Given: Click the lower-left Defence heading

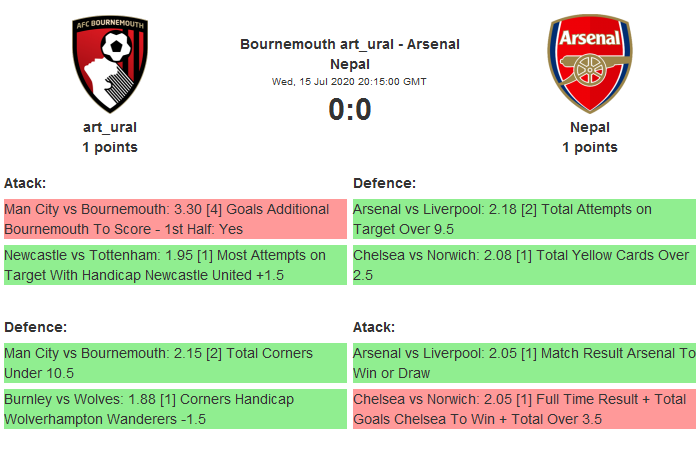Looking at the screenshot, I should 36,327.
